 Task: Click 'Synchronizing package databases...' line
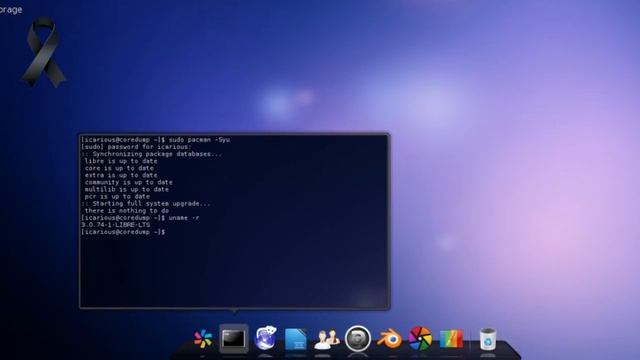(151, 154)
